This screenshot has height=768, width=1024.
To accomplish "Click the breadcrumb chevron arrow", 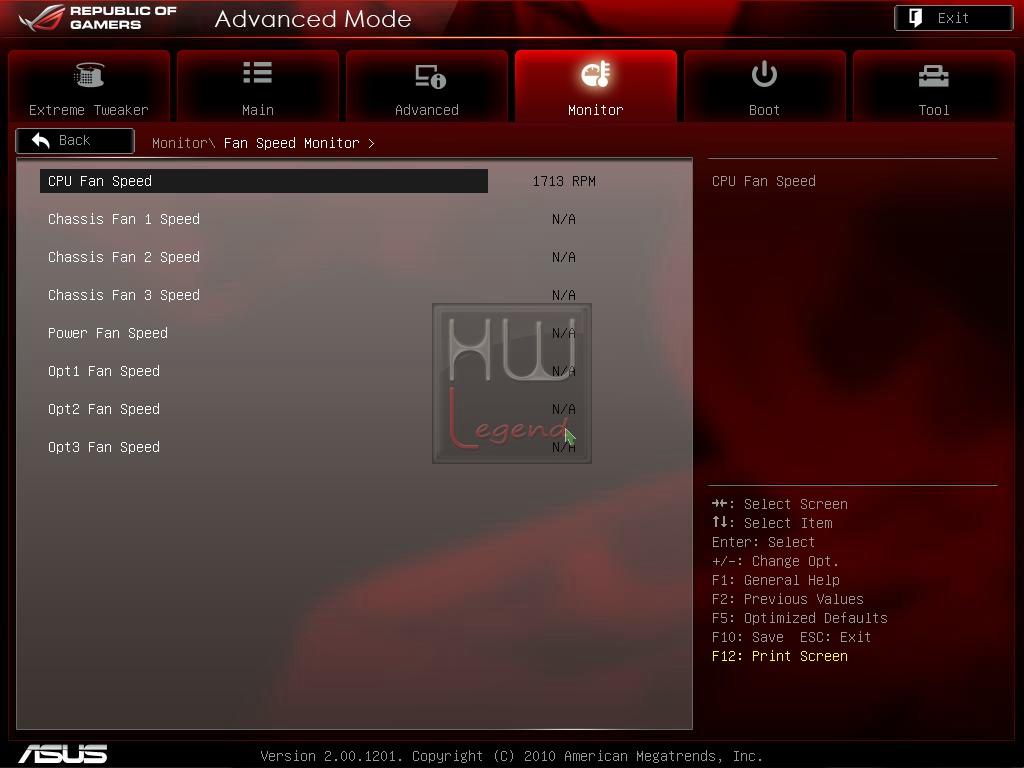I will [371, 143].
